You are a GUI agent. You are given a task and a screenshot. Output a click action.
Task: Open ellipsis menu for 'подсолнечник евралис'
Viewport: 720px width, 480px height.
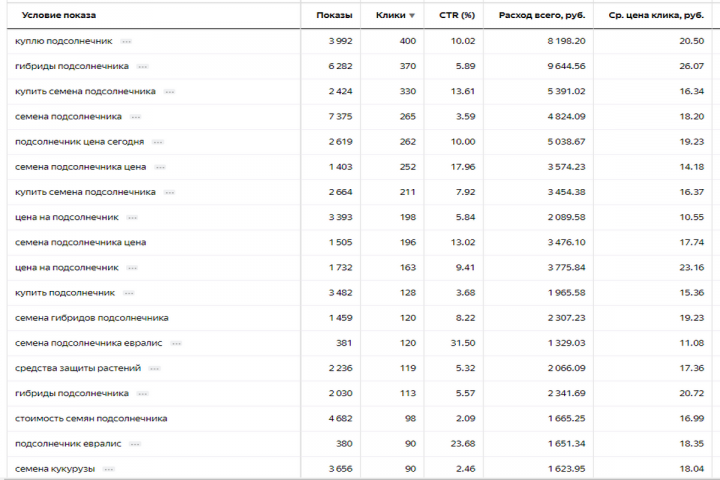point(134,444)
